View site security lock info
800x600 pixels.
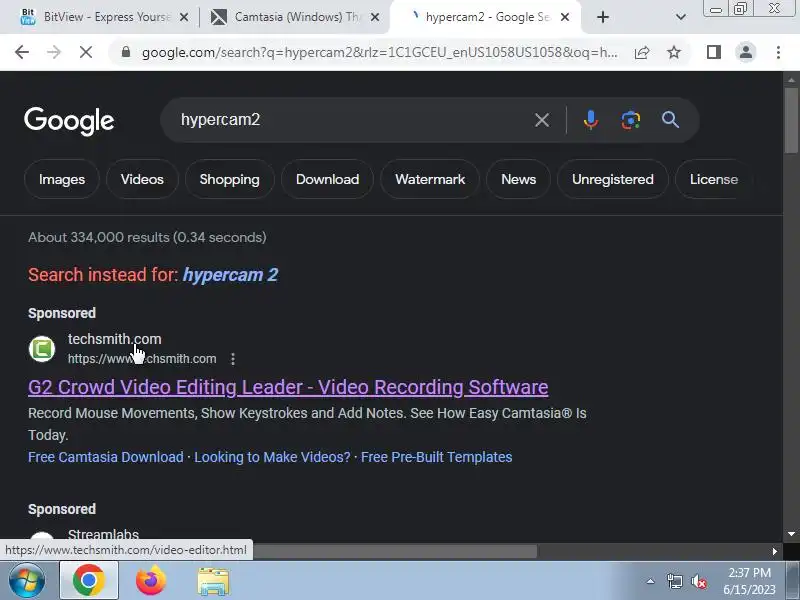tap(126, 52)
